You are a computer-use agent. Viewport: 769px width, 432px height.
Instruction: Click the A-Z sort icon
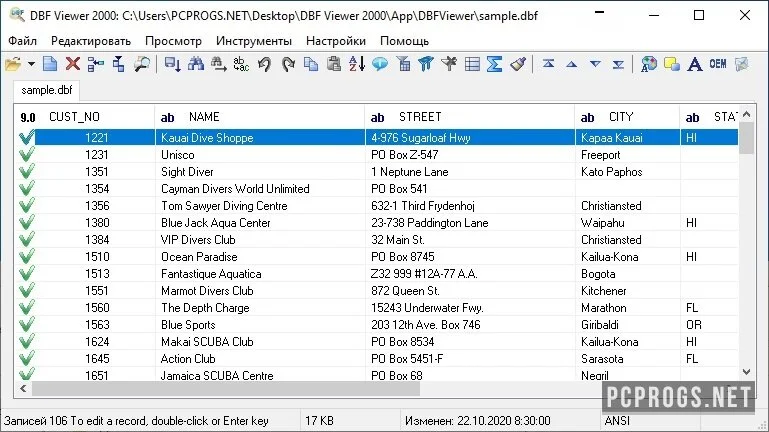(x=357, y=64)
